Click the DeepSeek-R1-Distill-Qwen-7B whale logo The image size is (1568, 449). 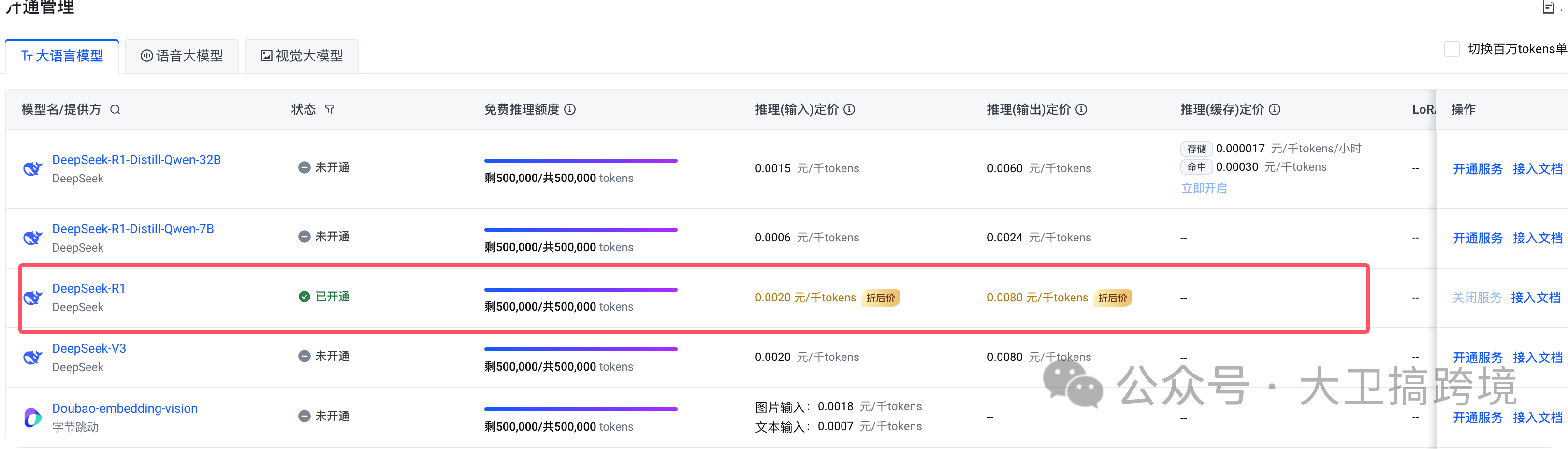click(33, 238)
